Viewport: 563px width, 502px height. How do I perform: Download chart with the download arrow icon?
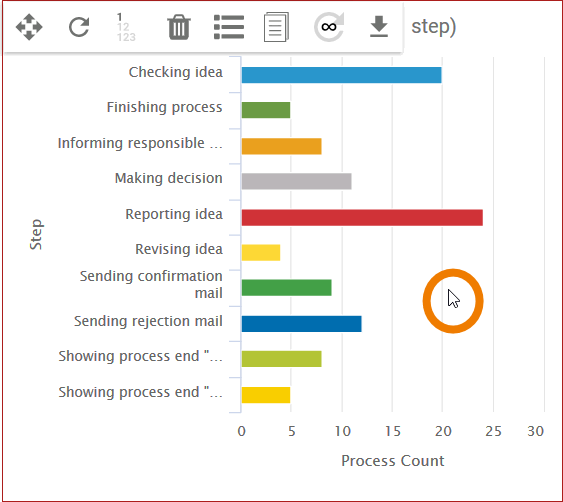(379, 26)
